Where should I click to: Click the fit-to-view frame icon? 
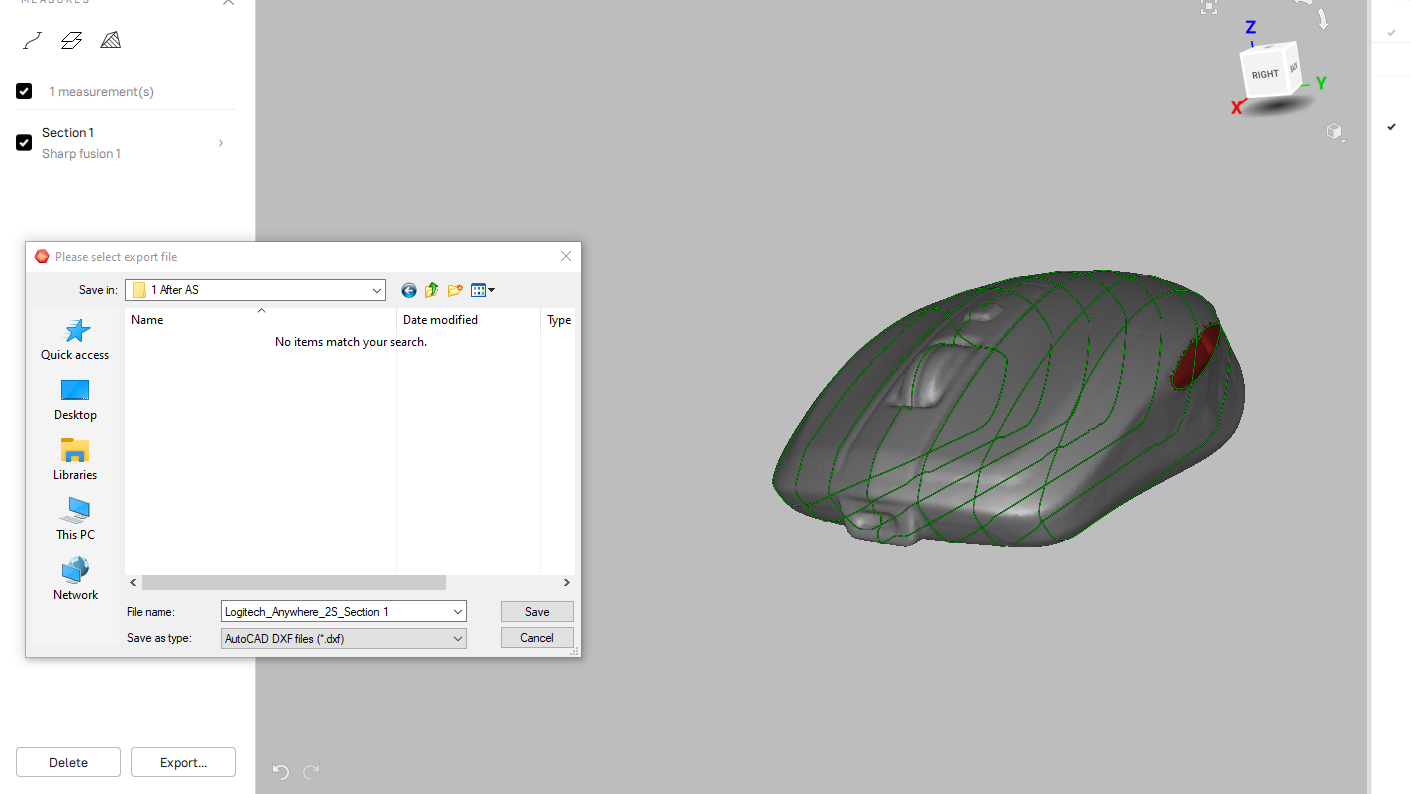(1209, 6)
